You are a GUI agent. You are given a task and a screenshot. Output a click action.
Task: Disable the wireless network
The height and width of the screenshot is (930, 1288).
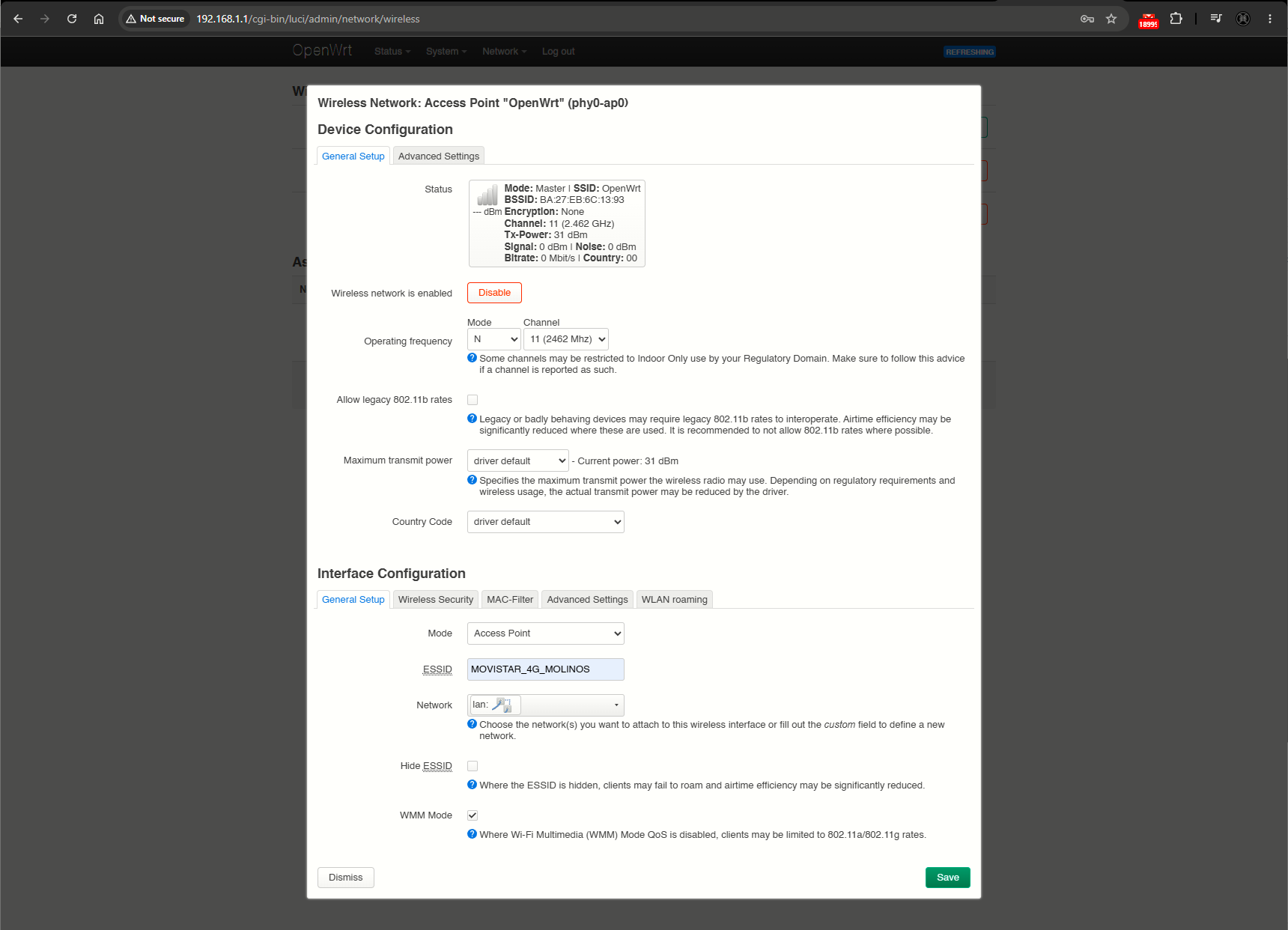point(494,293)
